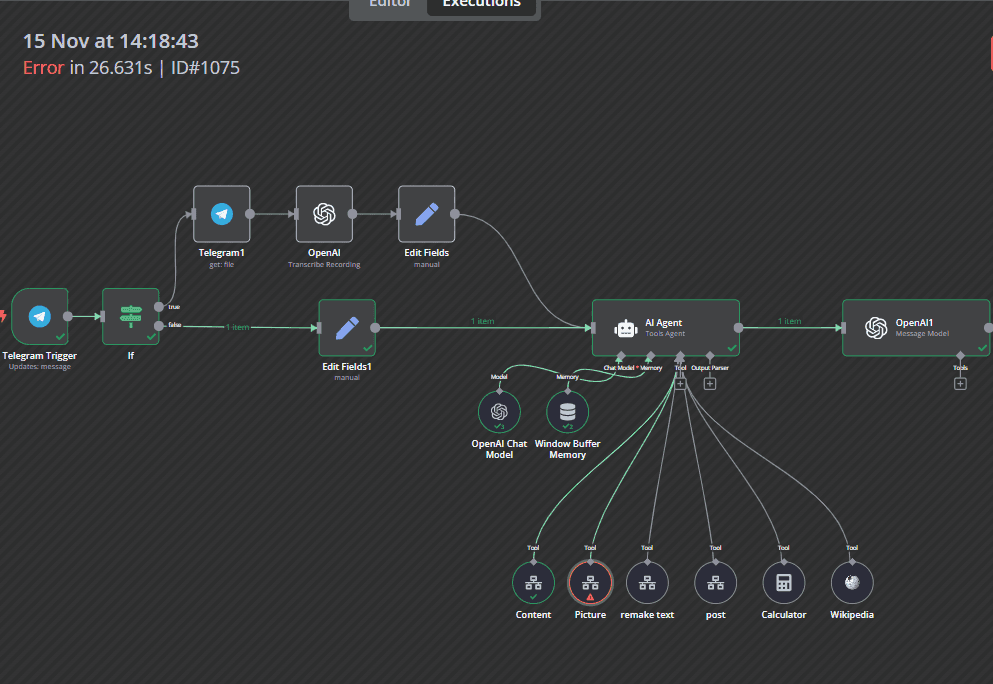Add a tool to AI Agent
Image resolution: width=993 pixels, height=684 pixels.
coord(680,384)
